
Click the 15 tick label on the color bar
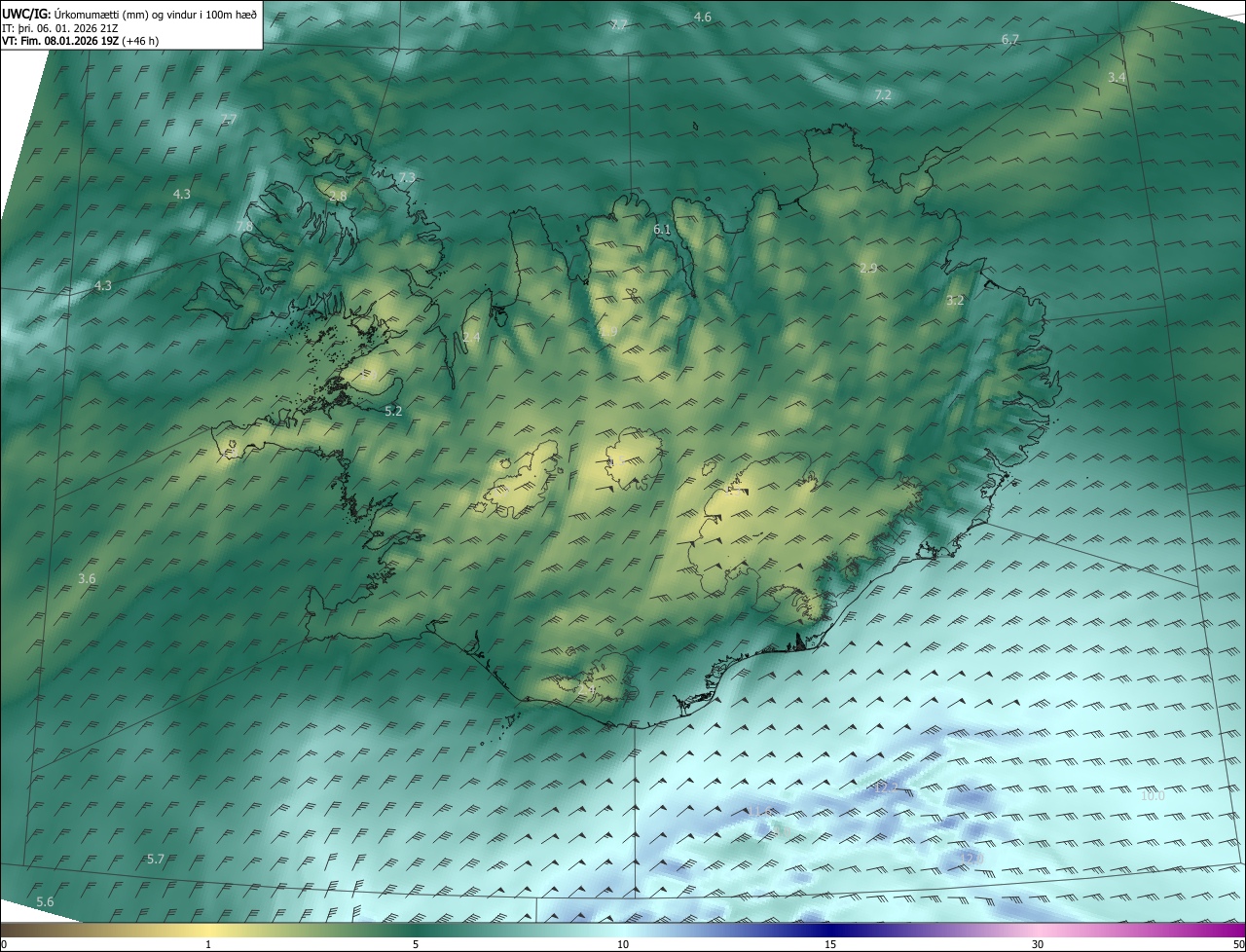click(x=830, y=944)
